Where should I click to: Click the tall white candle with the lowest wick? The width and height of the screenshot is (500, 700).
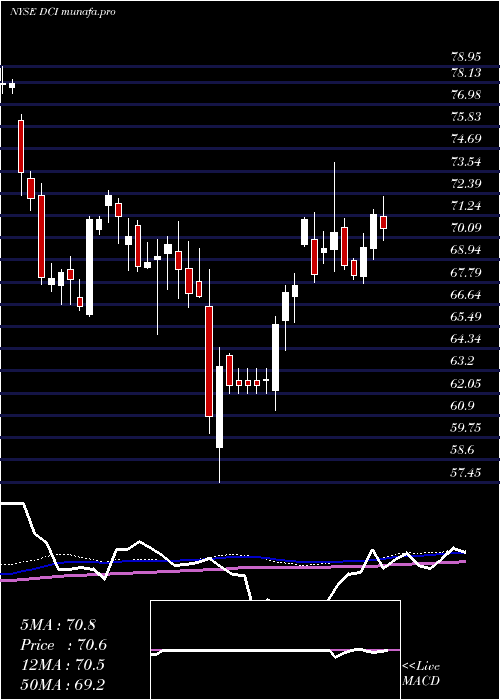(219, 407)
